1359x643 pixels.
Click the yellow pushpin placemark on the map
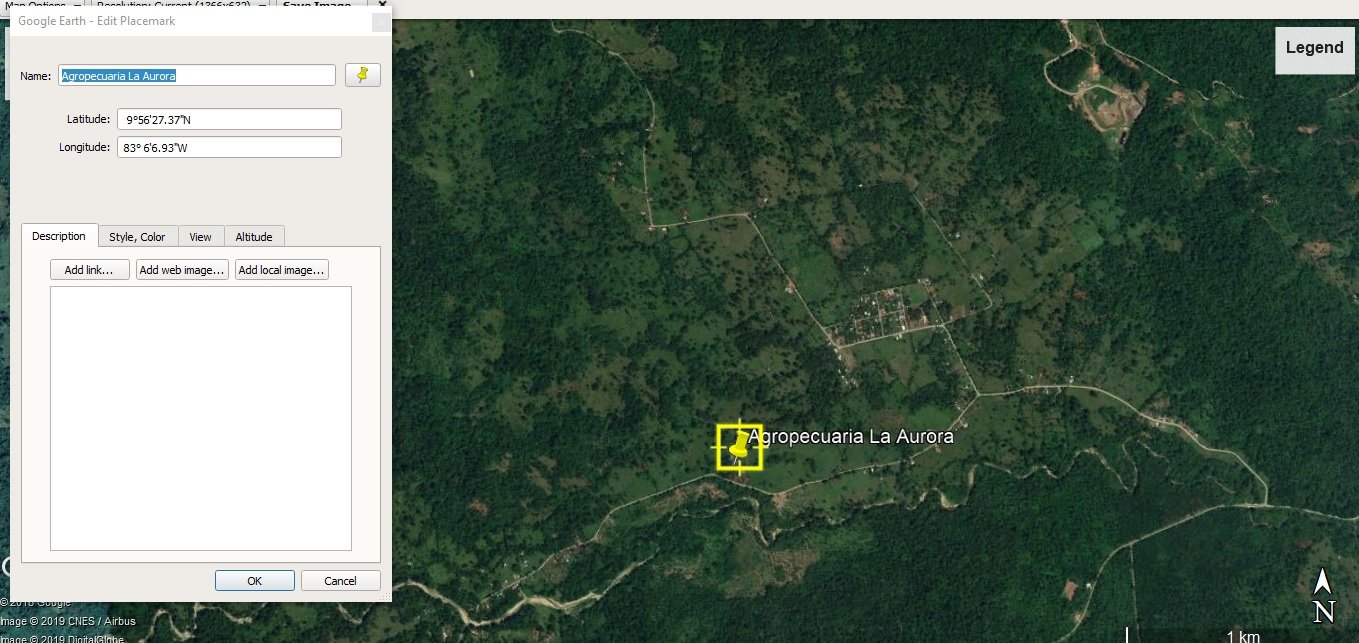739,446
